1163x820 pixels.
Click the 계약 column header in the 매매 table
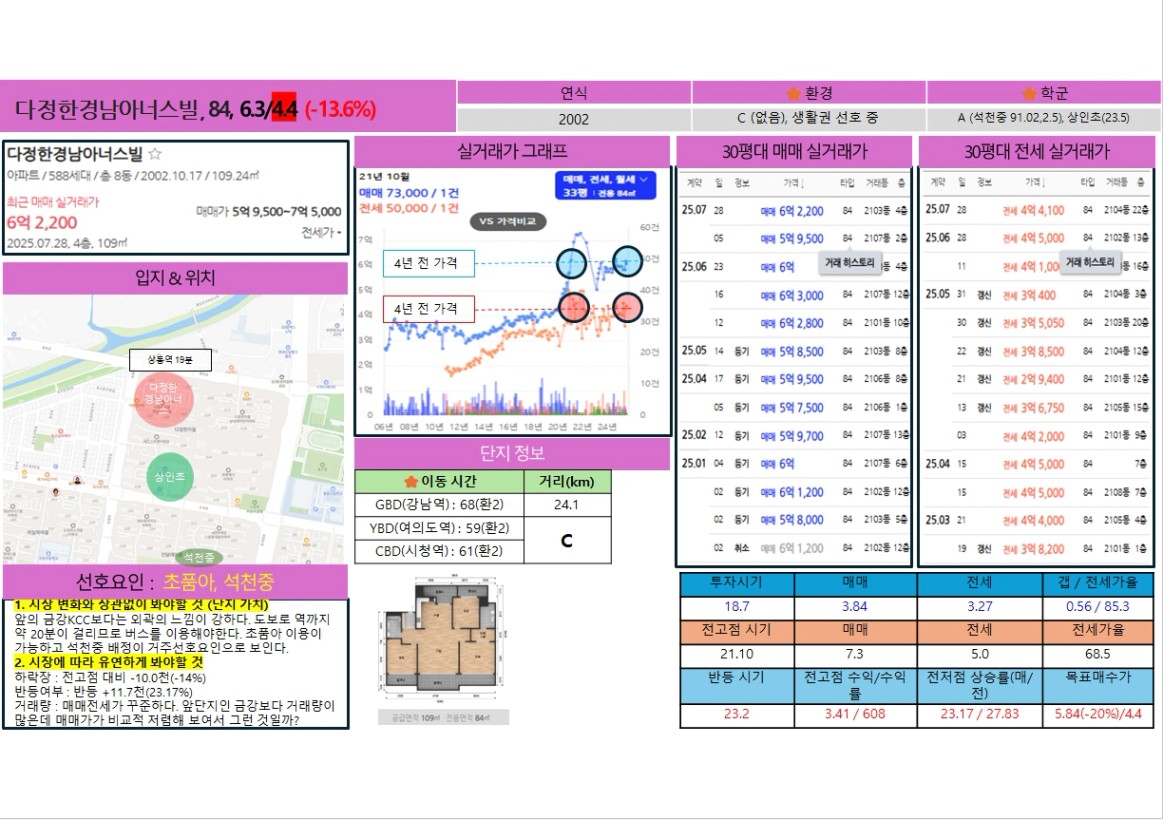(694, 182)
